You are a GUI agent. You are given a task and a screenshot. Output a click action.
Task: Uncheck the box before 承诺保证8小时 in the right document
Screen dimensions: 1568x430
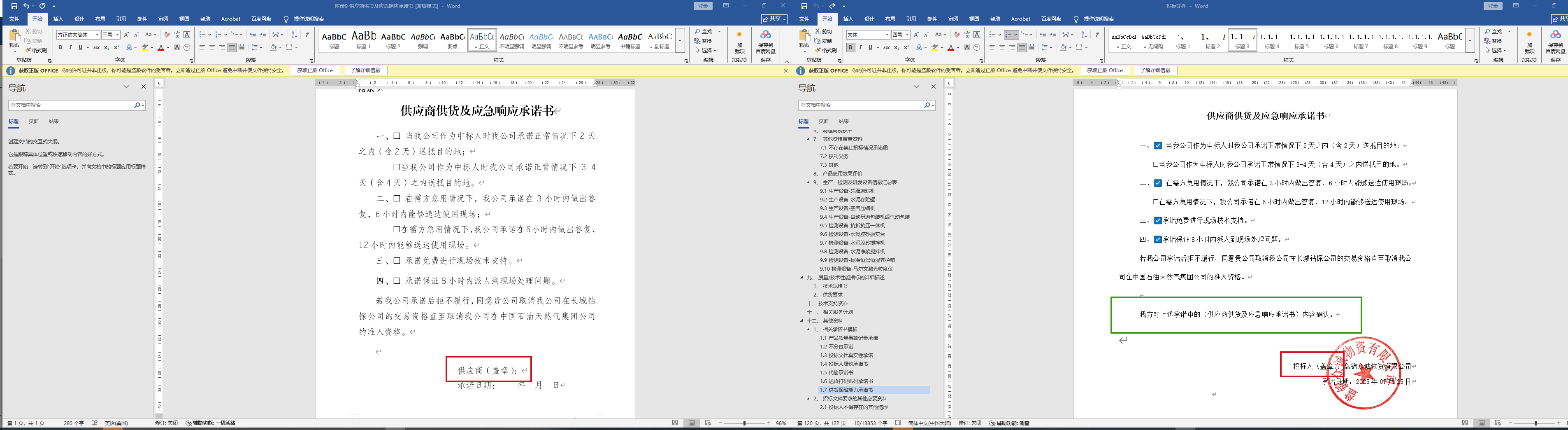[1158, 239]
